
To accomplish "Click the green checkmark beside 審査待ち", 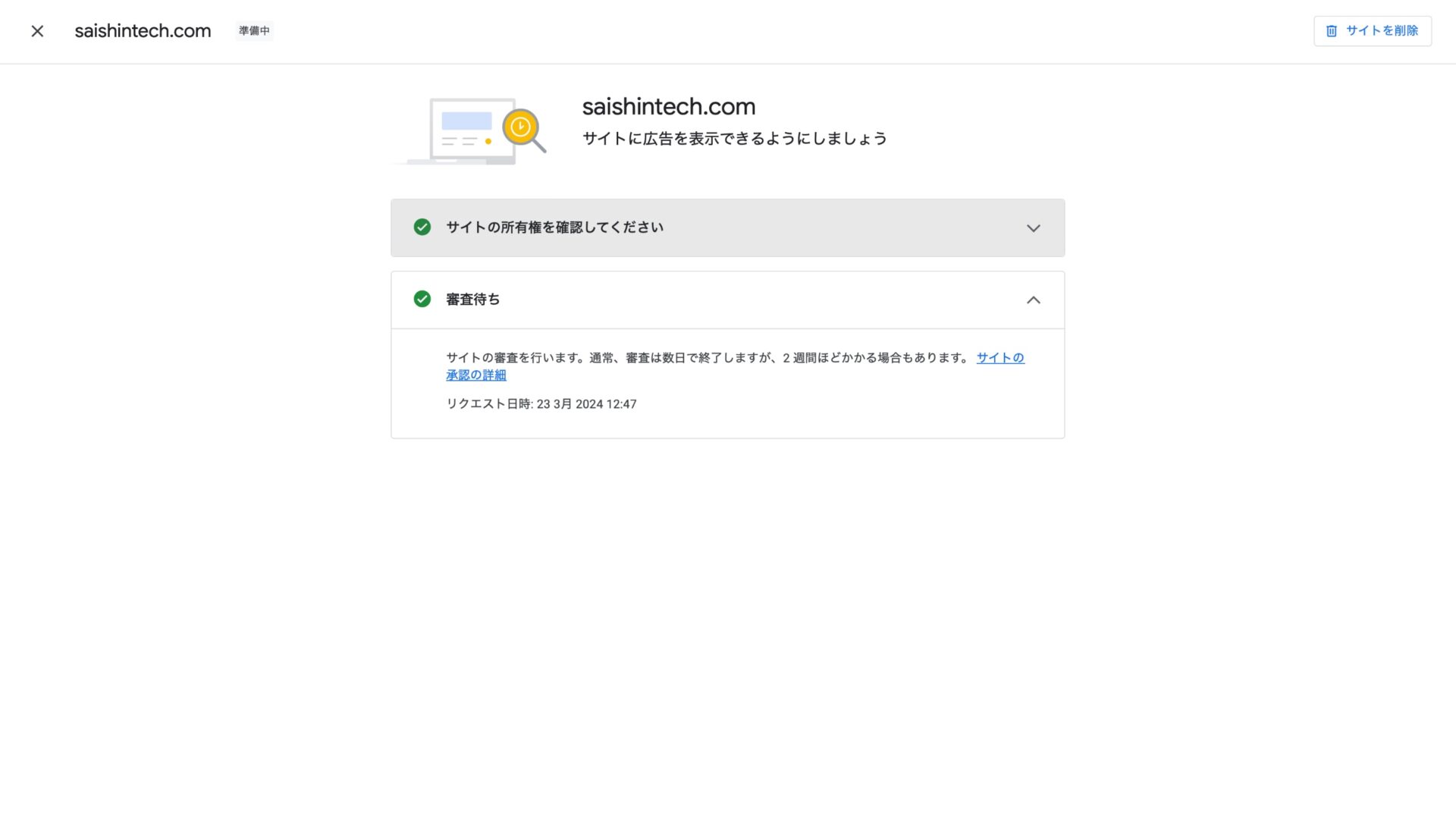I will pyautogui.click(x=422, y=300).
